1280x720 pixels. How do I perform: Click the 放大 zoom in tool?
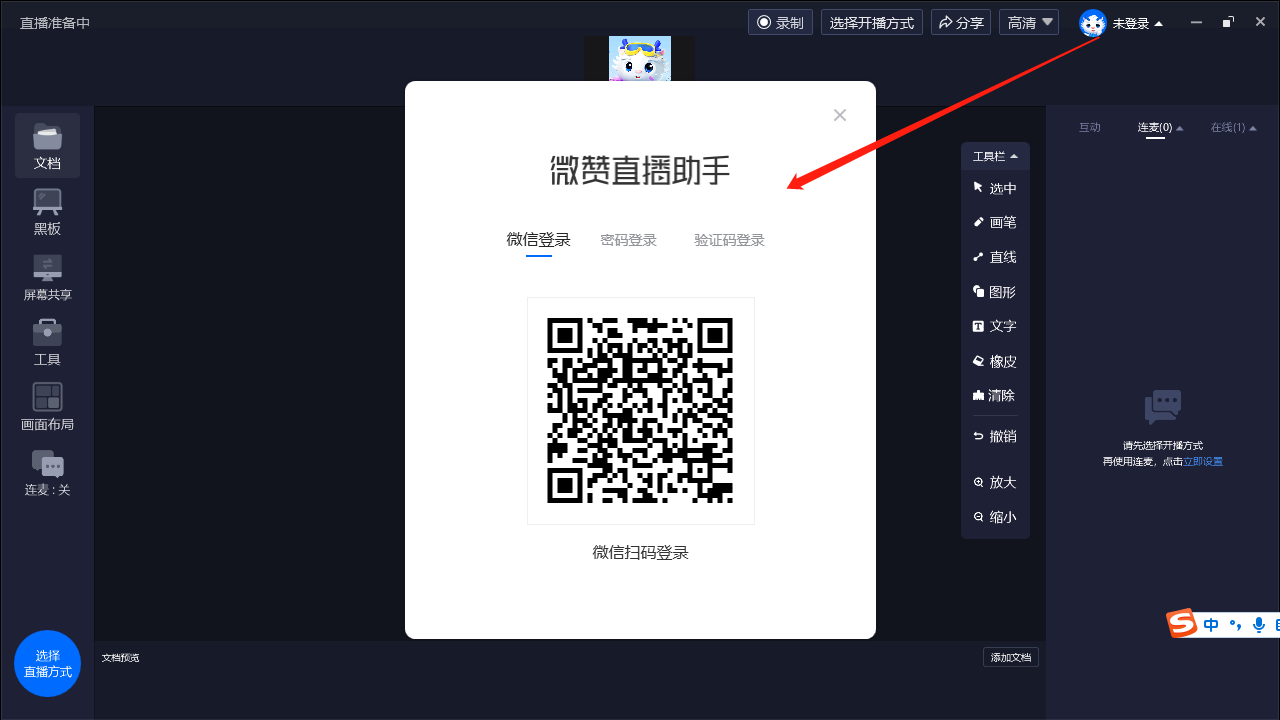(x=996, y=482)
